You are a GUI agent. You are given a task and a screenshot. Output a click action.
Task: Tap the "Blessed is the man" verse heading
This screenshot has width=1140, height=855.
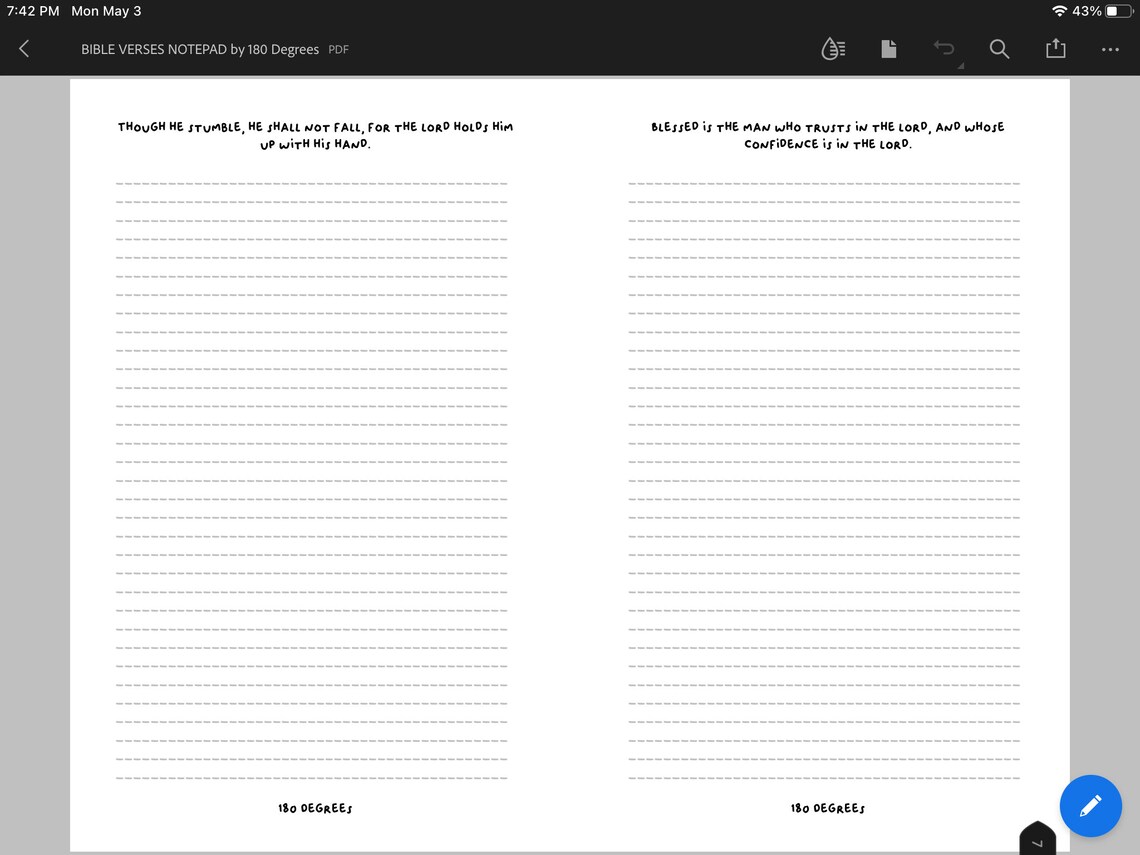(827, 135)
